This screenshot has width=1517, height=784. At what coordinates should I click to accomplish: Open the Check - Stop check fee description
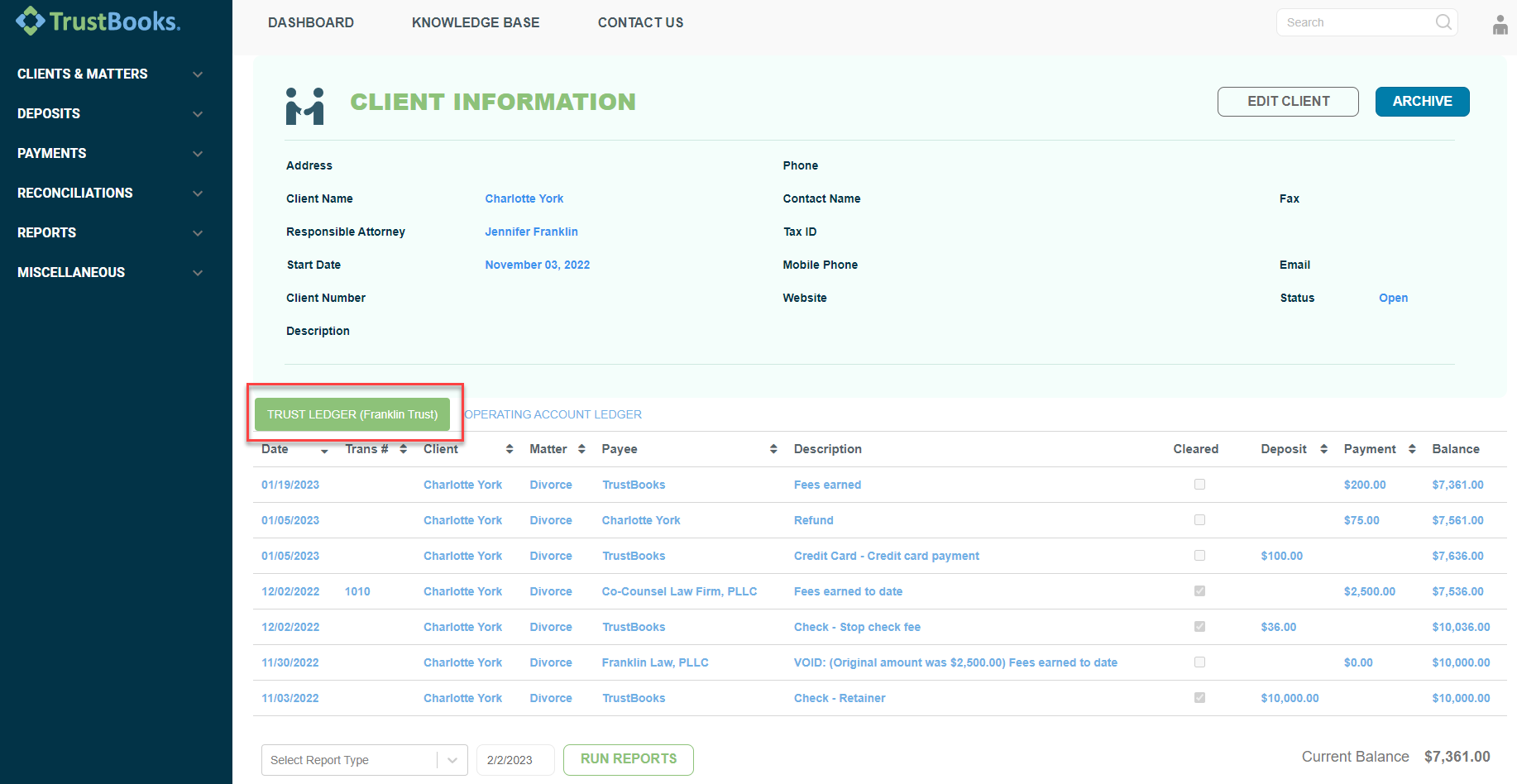click(857, 627)
